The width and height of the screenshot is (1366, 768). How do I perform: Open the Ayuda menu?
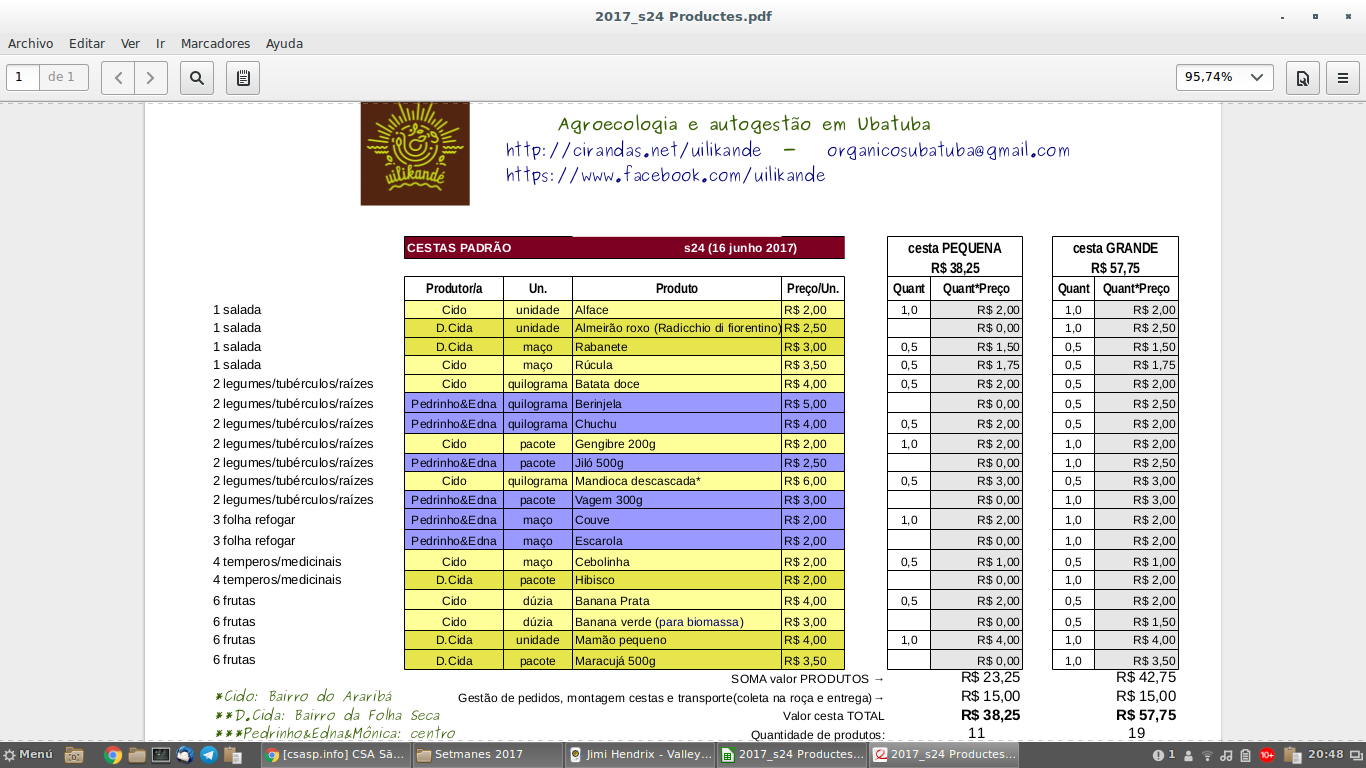coord(284,44)
